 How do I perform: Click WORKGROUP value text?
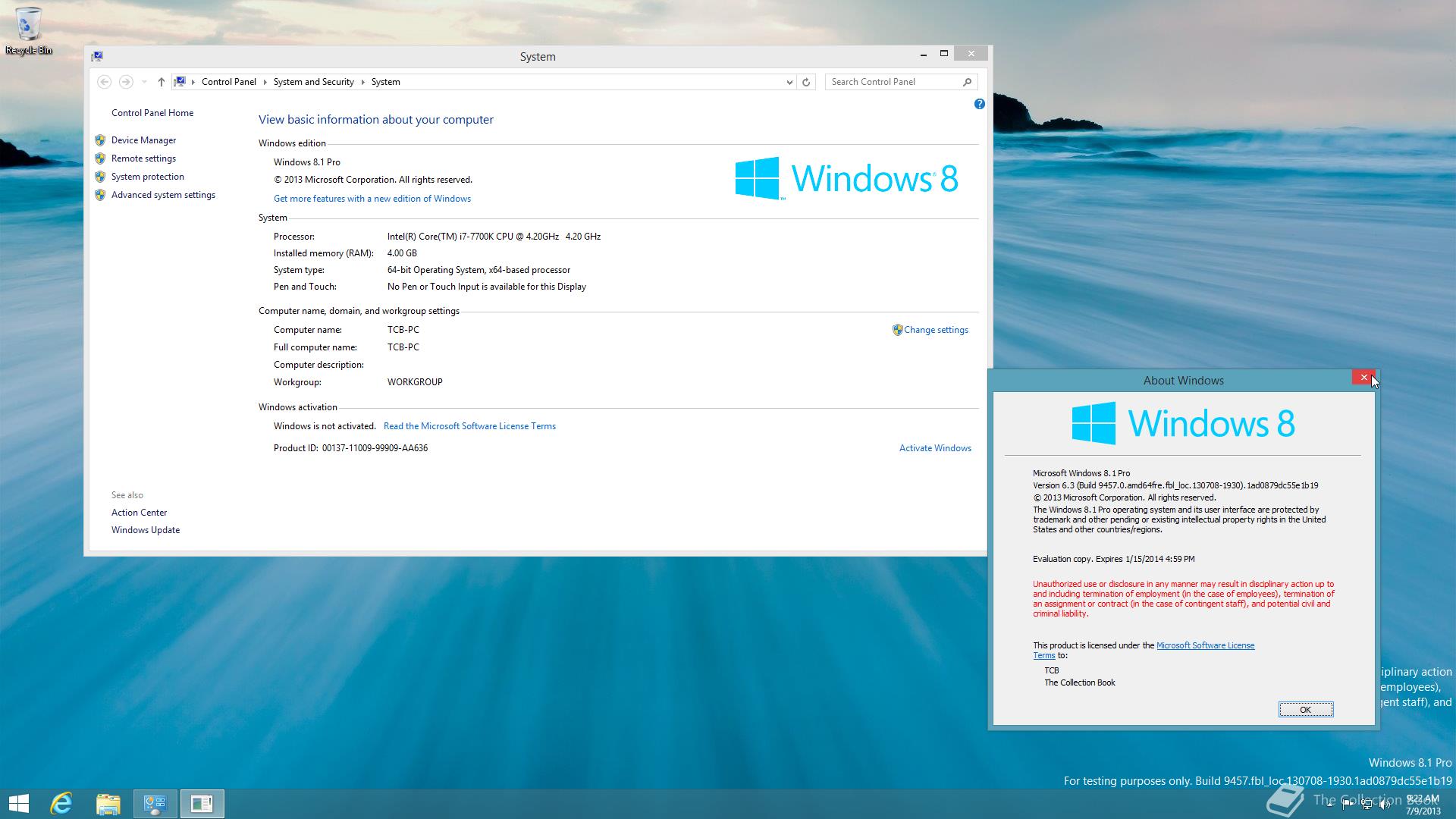(x=415, y=382)
